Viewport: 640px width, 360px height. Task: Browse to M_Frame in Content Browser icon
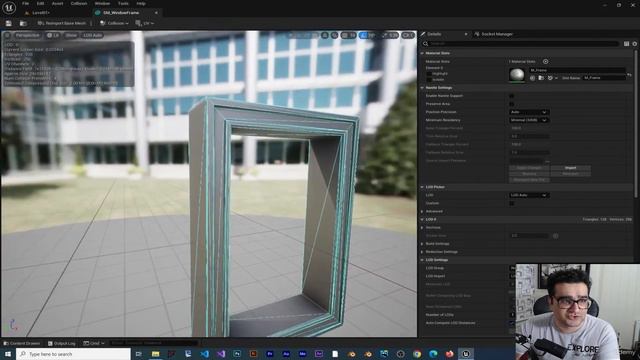(541, 78)
